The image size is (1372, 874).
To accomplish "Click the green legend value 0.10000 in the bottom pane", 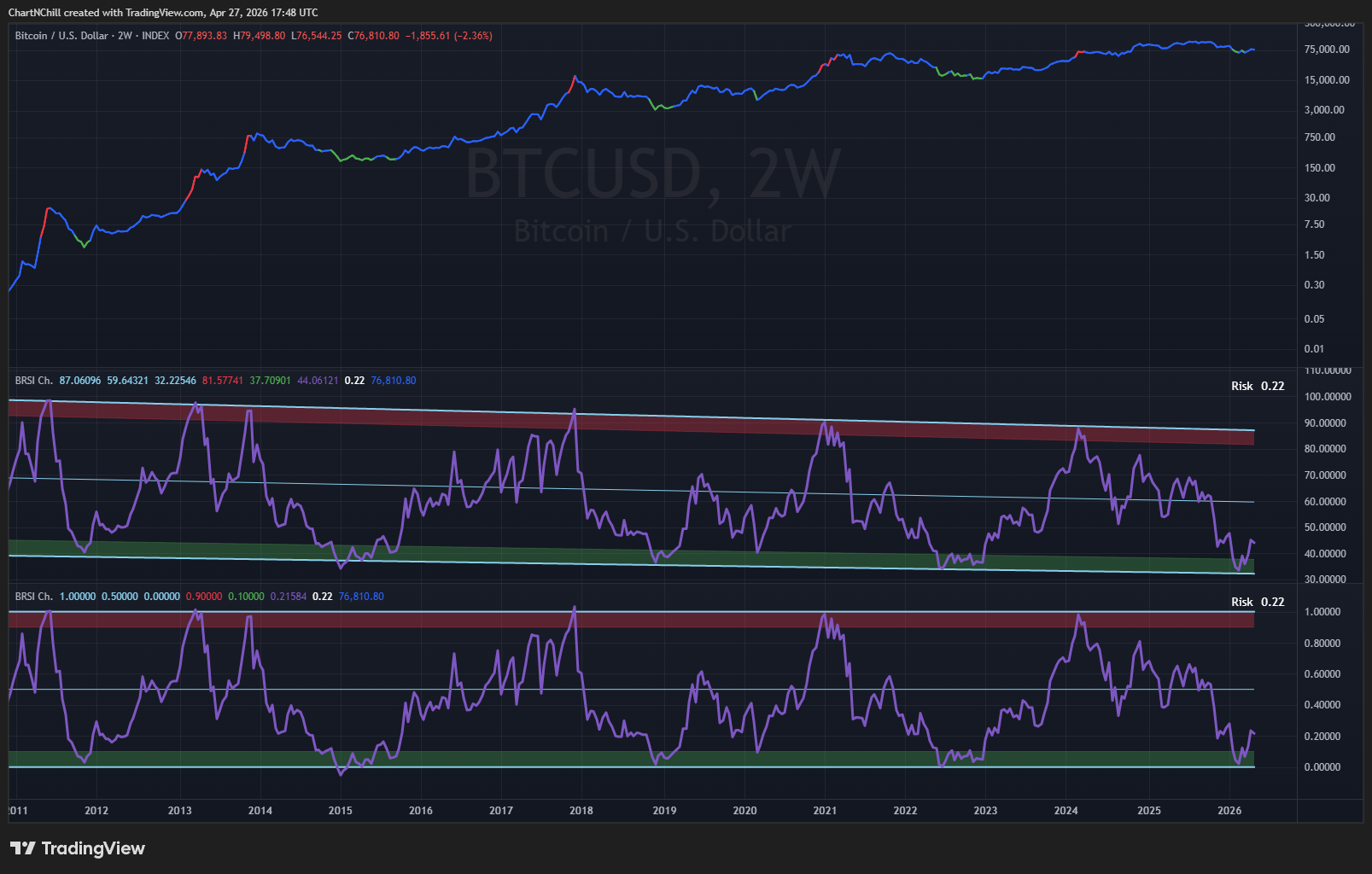I will coord(246,597).
